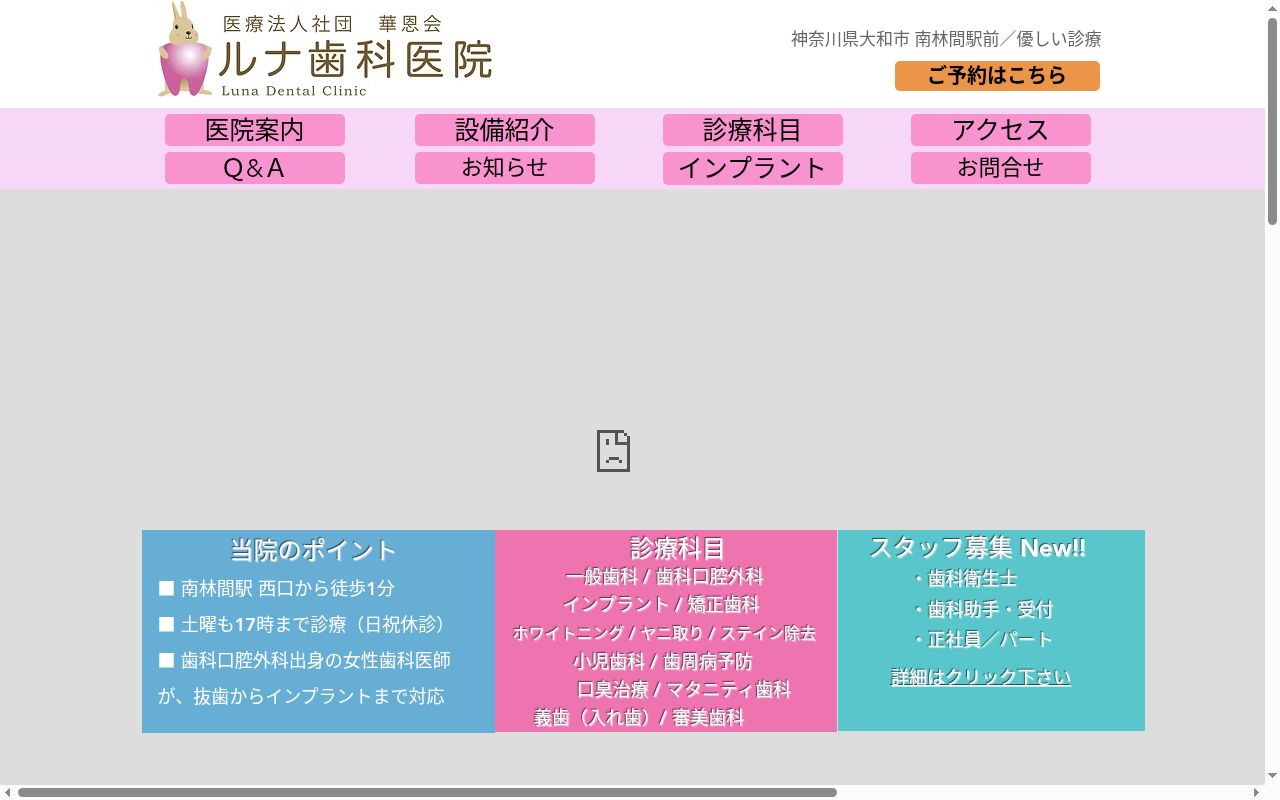
Task: Go to 診療科目 in navigation bar
Action: coord(753,130)
